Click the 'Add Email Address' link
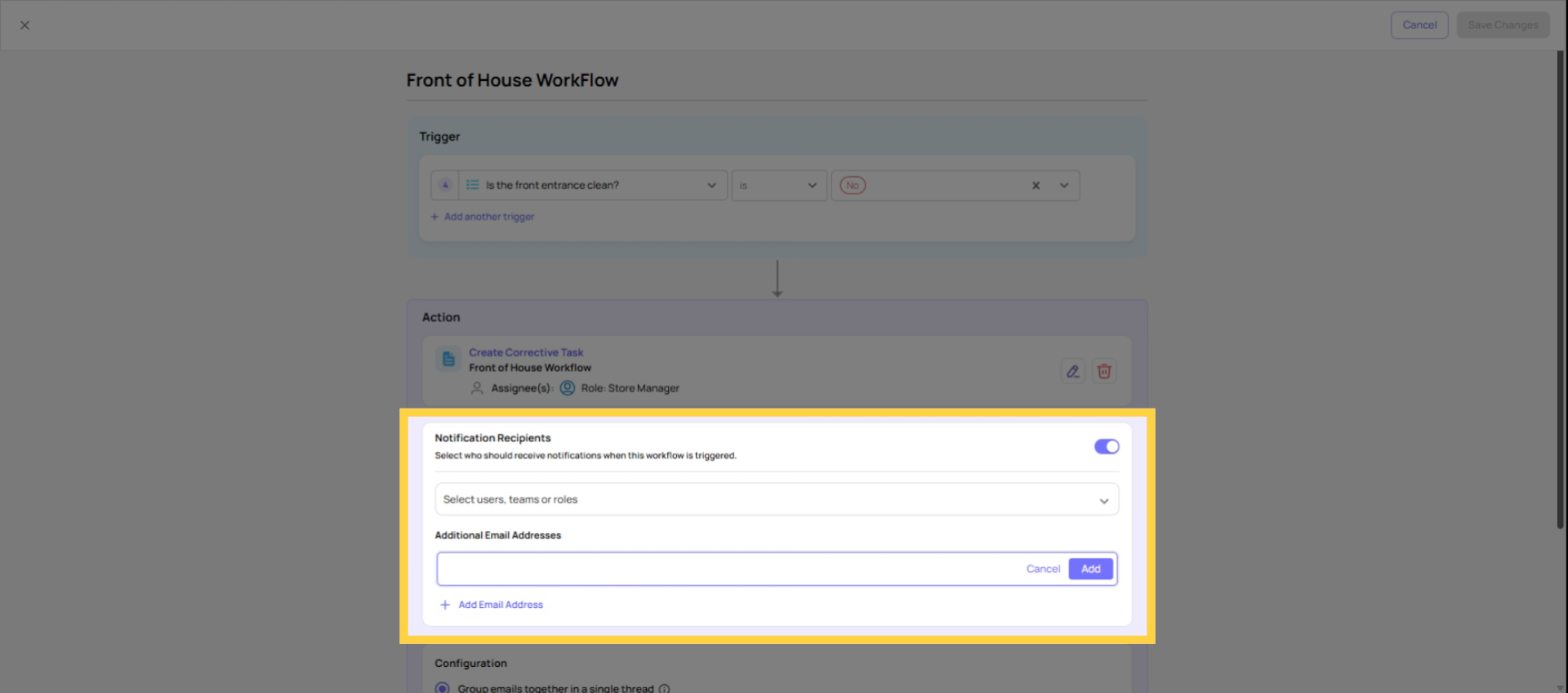This screenshot has width=1568, height=693. pos(492,605)
